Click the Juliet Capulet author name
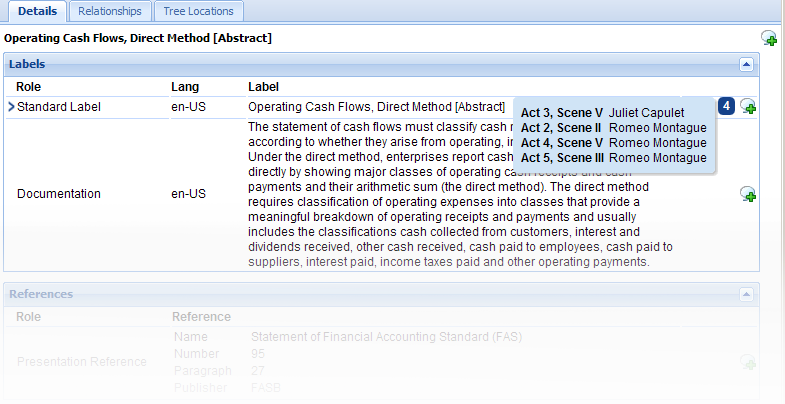785x404 pixels. click(x=646, y=113)
